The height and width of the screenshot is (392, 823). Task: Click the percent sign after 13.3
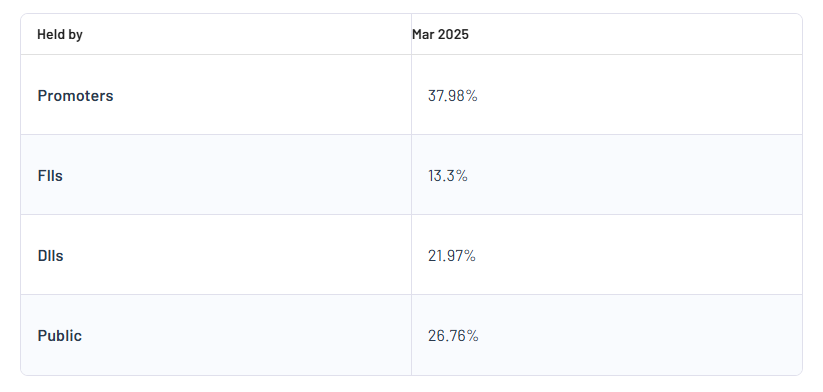pyautogui.click(x=461, y=176)
